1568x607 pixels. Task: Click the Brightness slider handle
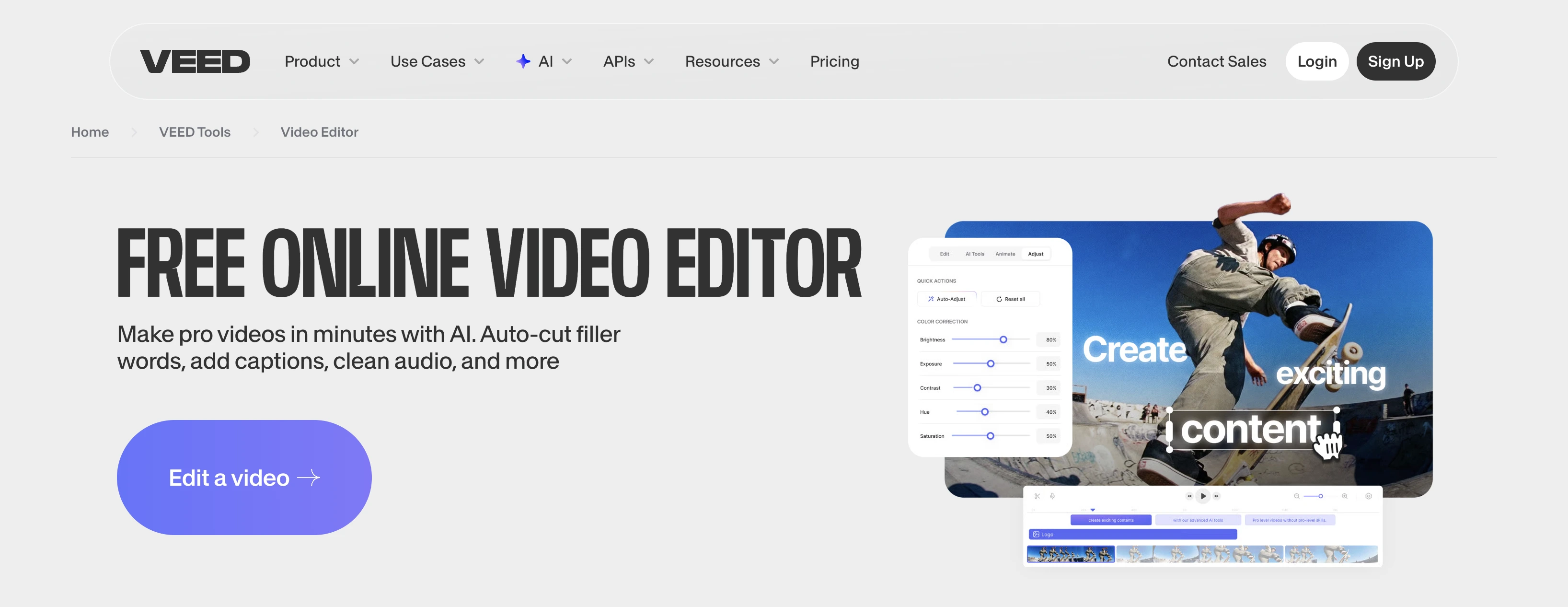coord(1003,340)
